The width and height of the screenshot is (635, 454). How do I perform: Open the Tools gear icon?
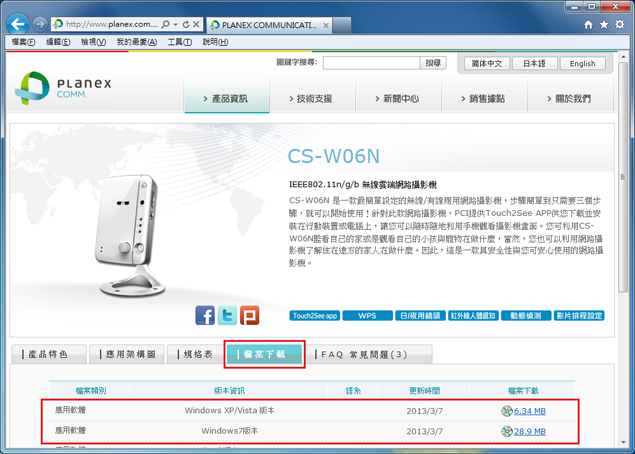[620, 25]
